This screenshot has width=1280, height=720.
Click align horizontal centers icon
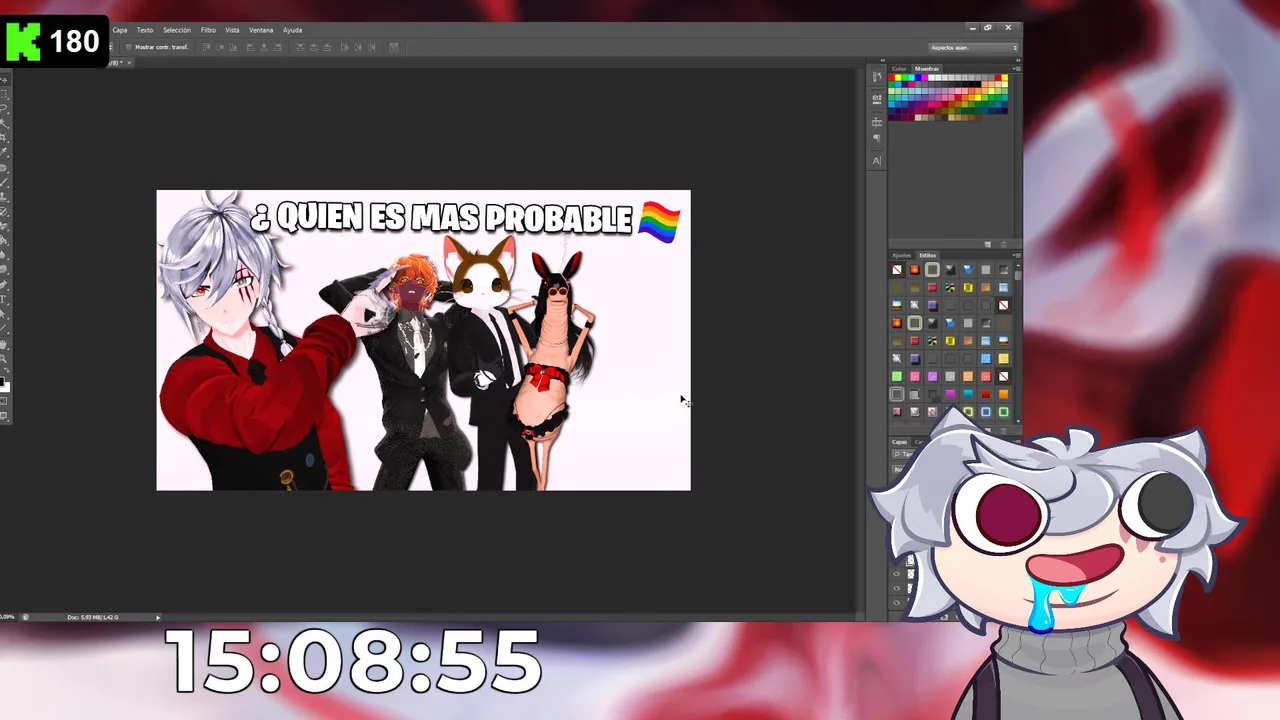264,47
